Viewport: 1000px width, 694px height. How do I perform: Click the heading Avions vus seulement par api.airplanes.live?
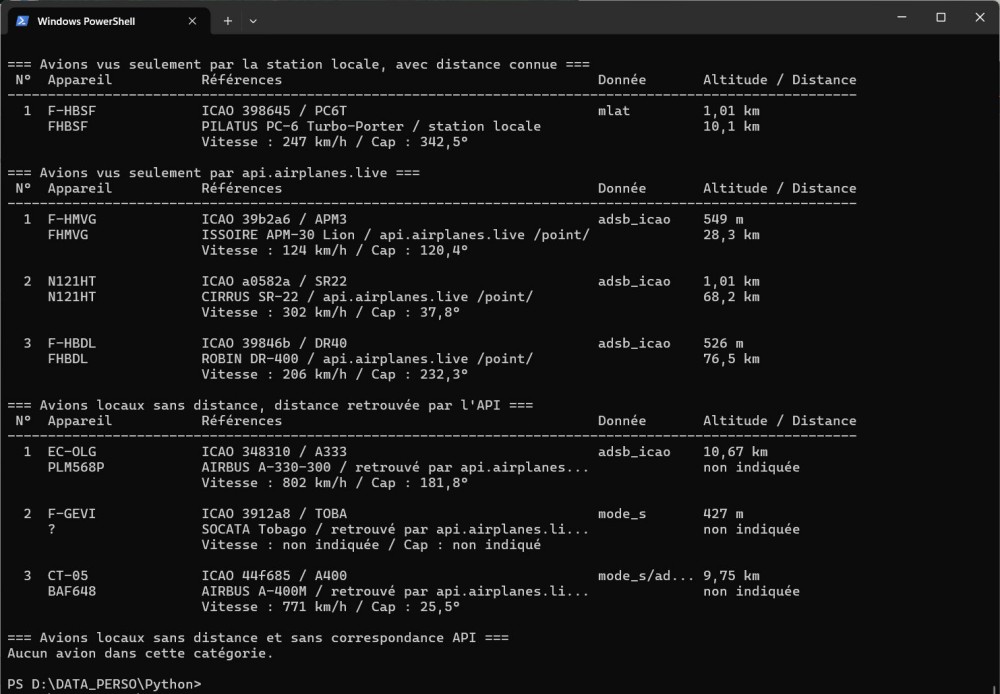pos(214,172)
